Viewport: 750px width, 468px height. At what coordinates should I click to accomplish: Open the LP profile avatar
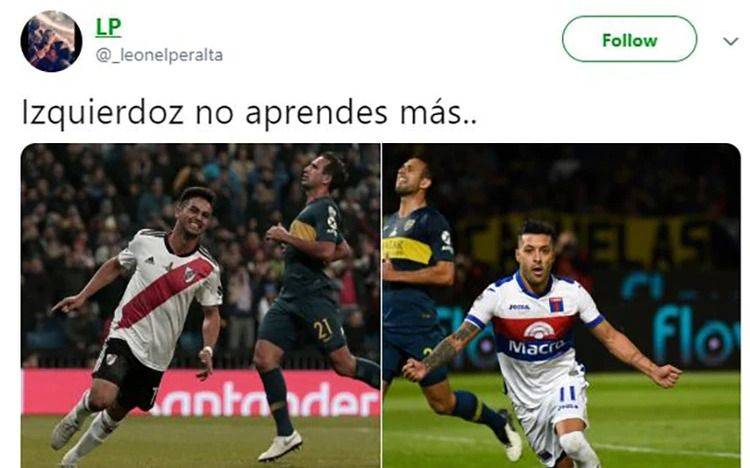click(51, 41)
